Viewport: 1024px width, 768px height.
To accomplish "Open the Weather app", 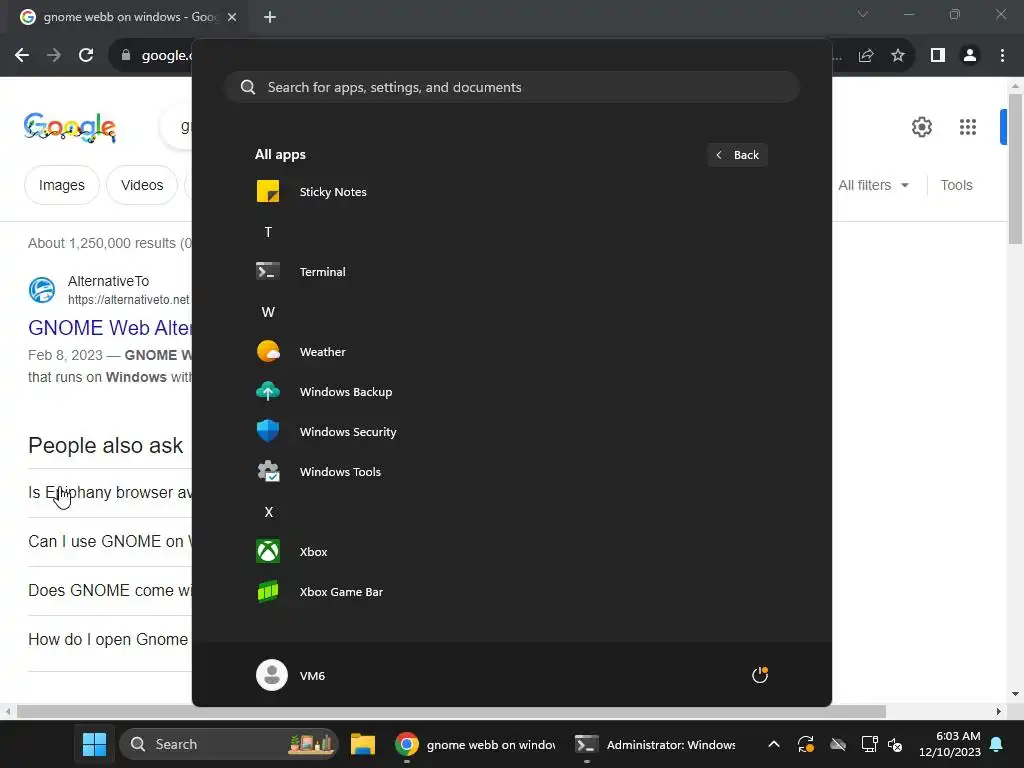I will click(511, 351).
